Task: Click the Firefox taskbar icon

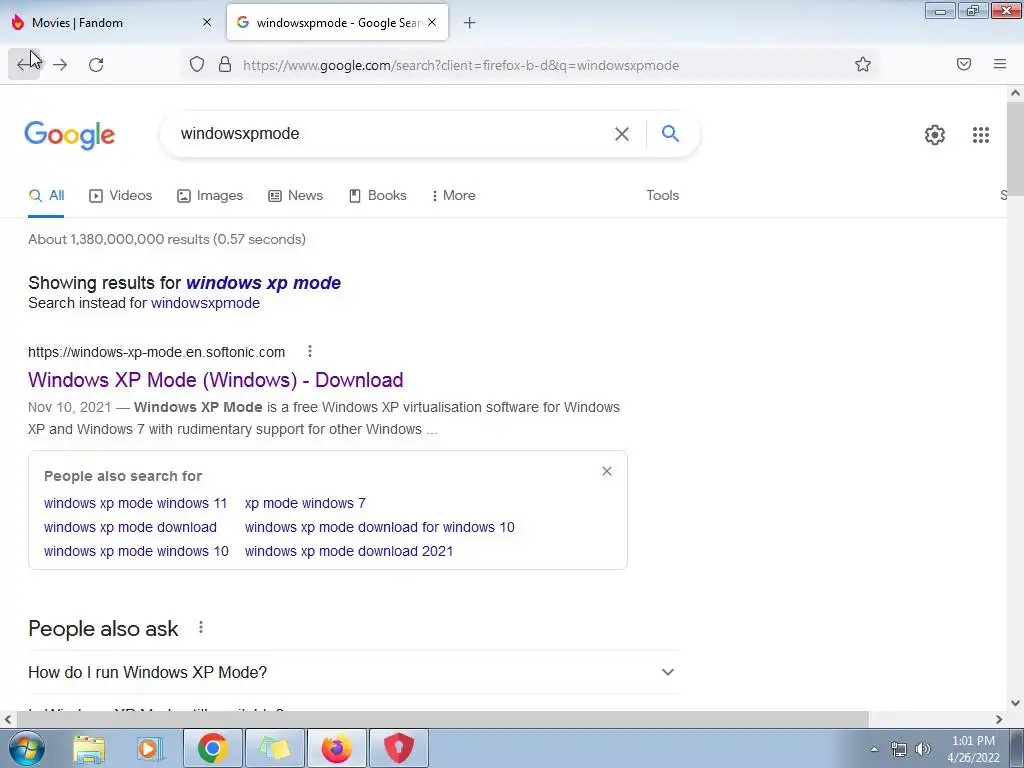Action: 336,748
